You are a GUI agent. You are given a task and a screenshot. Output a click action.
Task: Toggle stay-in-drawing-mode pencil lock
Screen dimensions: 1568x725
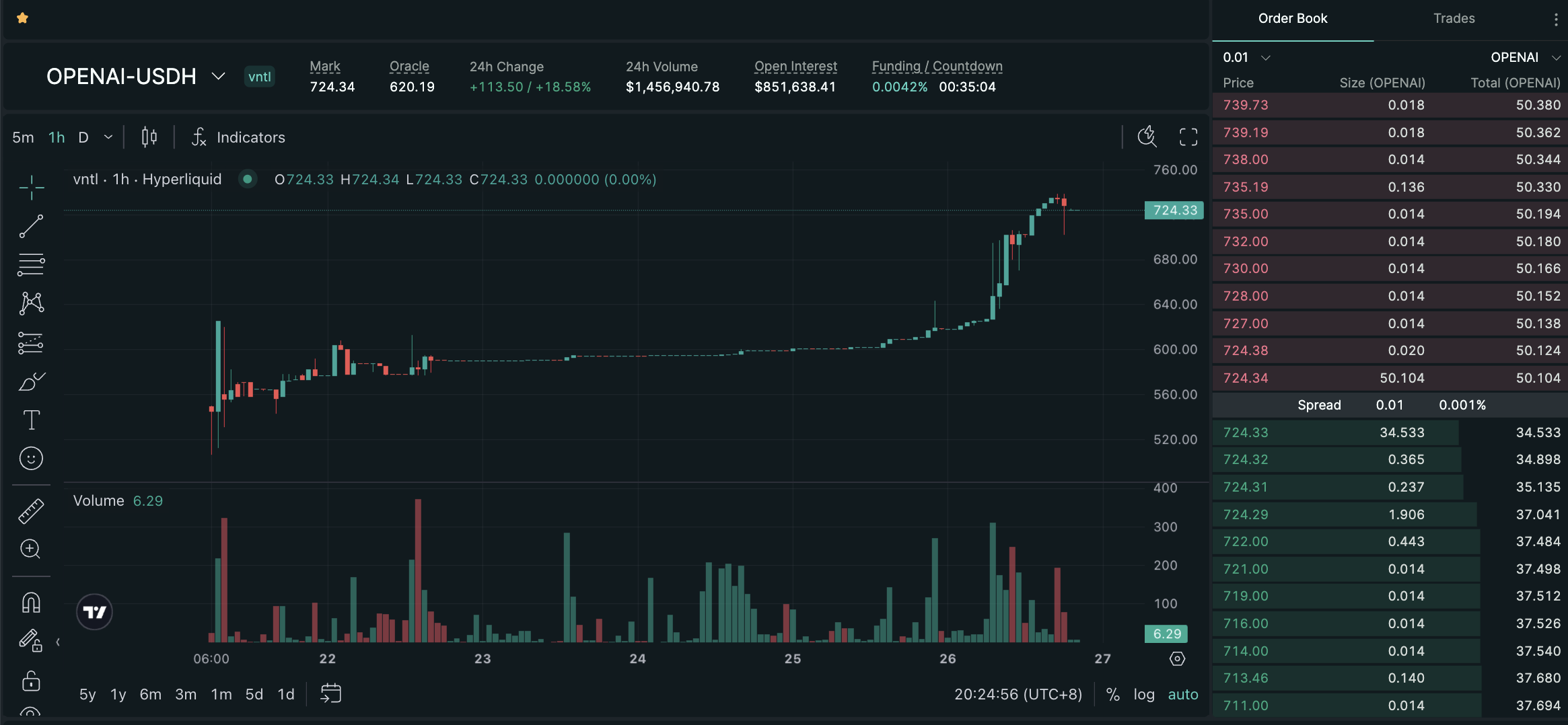point(31,640)
